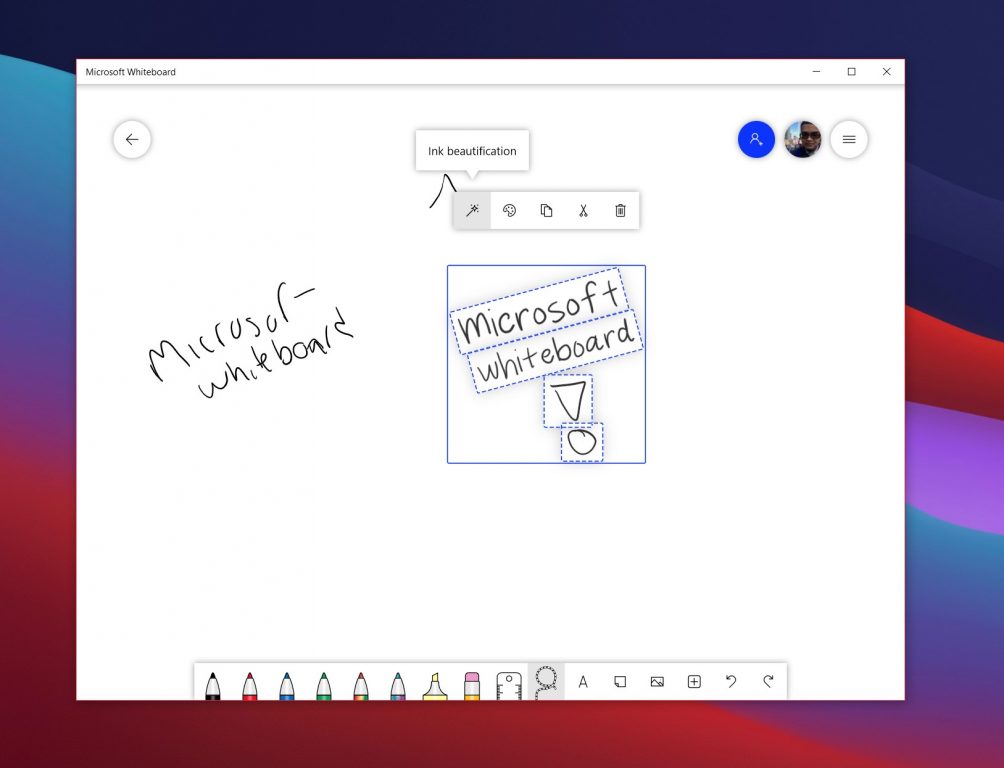Image resolution: width=1004 pixels, height=768 pixels.
Task: Insert an image
Action: pyautogui.click(x=657, y=682)
